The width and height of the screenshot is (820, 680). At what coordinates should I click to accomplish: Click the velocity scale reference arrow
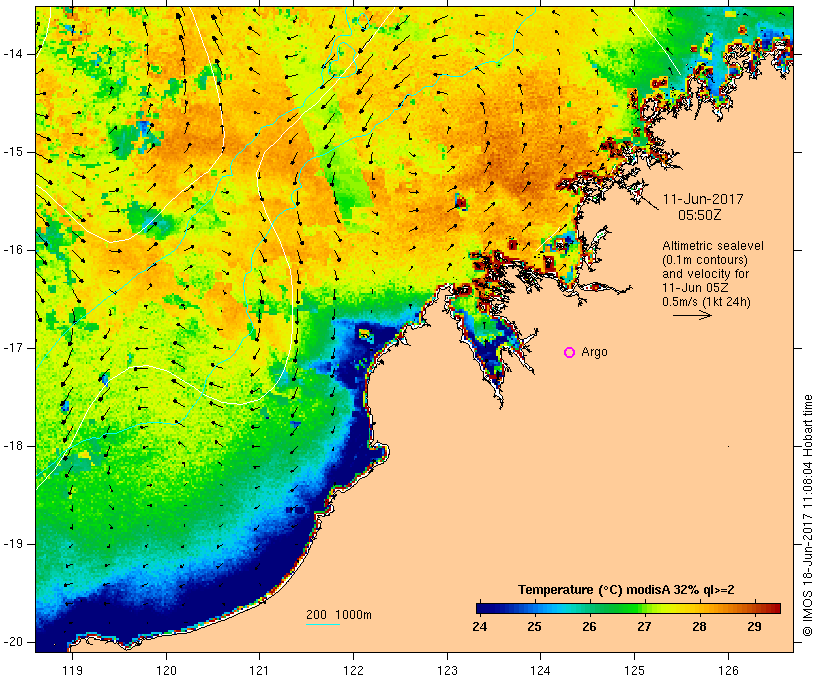[692, 315]
